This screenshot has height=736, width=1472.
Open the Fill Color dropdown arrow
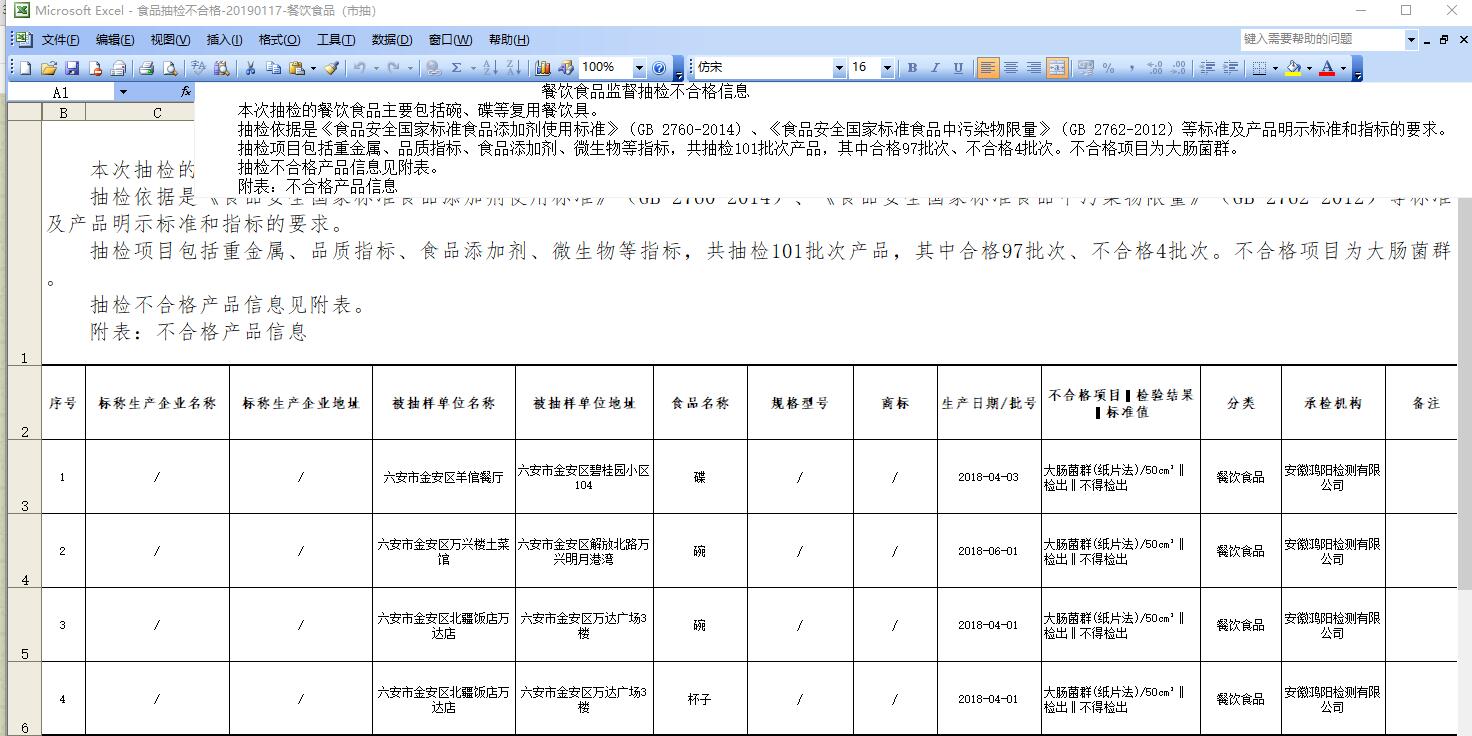(x=1310, y=68)
